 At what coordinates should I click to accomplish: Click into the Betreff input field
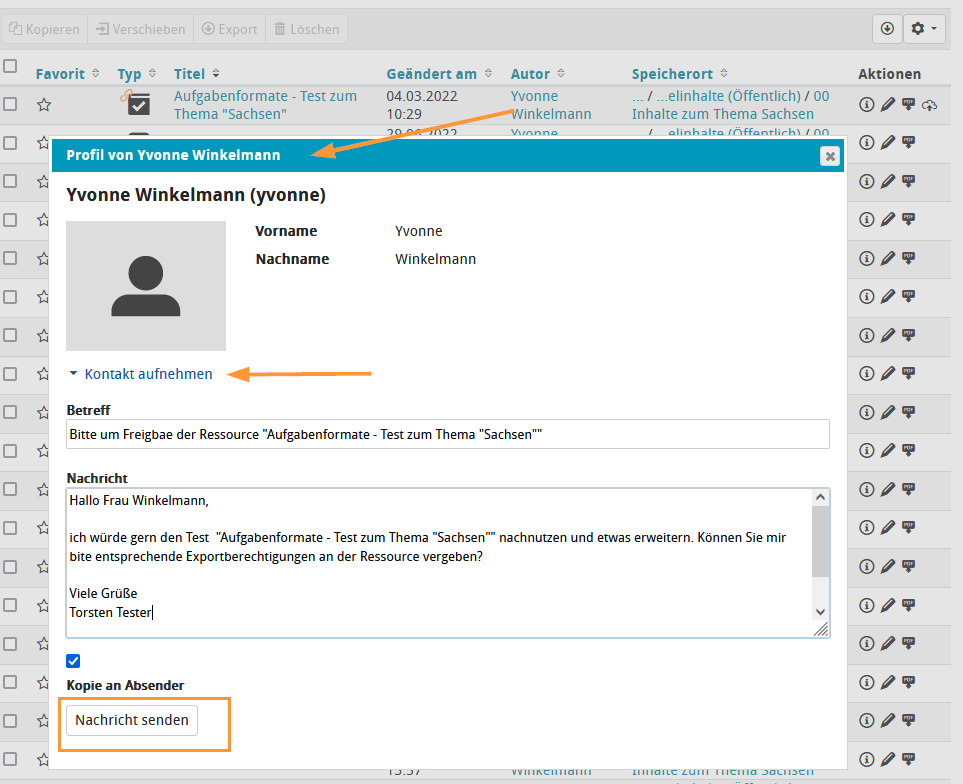447,434
